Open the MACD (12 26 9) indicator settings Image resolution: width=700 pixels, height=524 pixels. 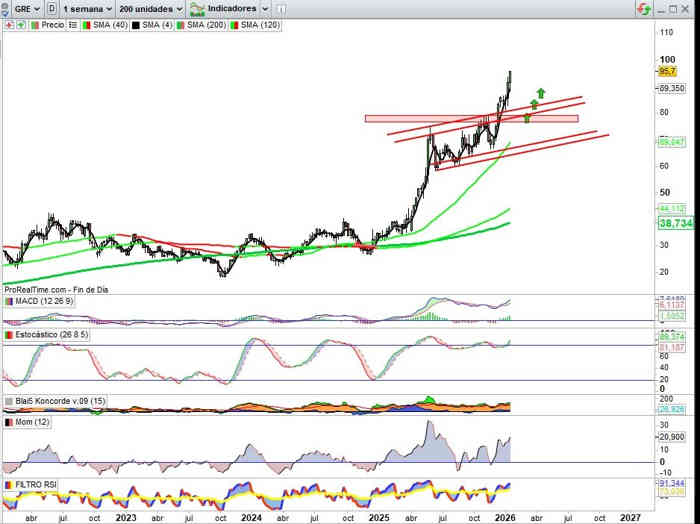[x=41, y=301]
